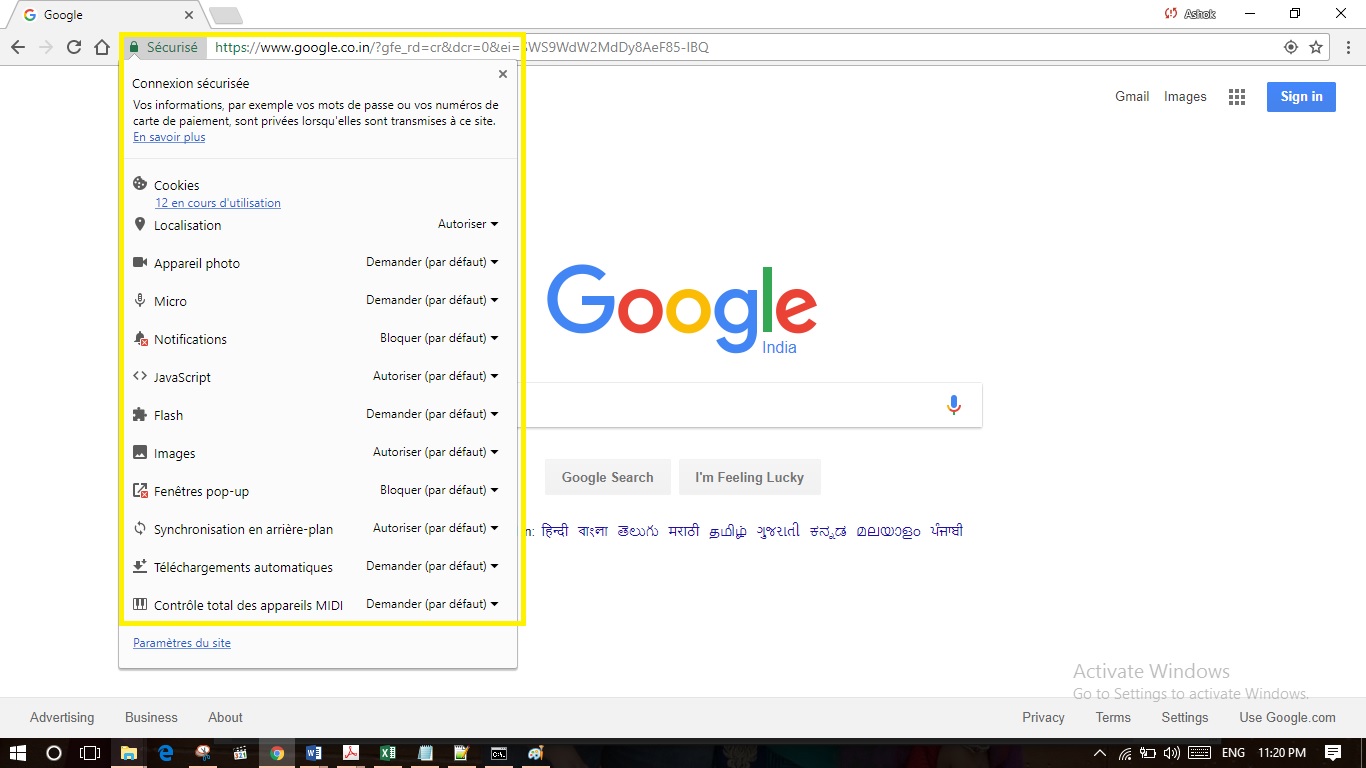Switch Google to मराठी language
Screen dimensions: 1366x768
684,531
